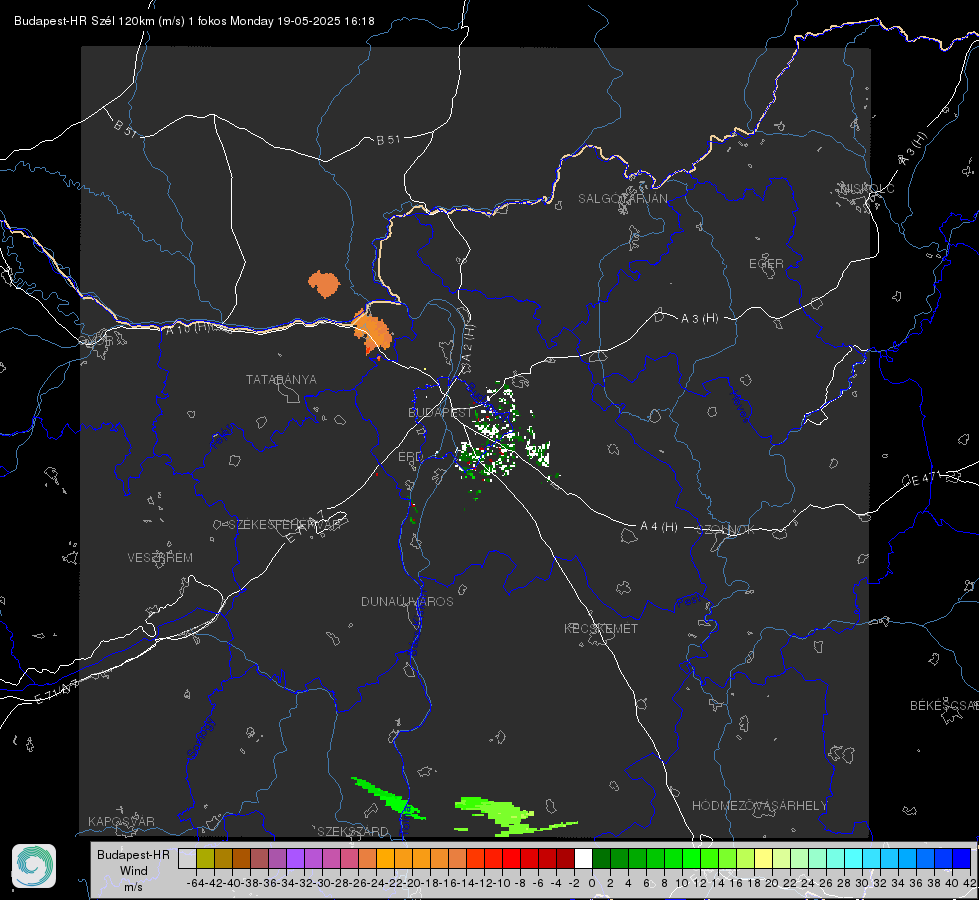The image size is (979, 900).
Task: Click the SALGOTARJAN city label
Action: (622, 199)
